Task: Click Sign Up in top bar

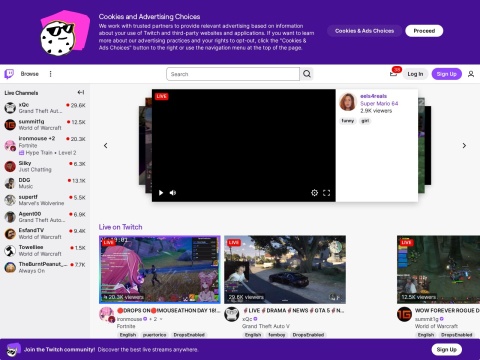Action: [446, 74]
